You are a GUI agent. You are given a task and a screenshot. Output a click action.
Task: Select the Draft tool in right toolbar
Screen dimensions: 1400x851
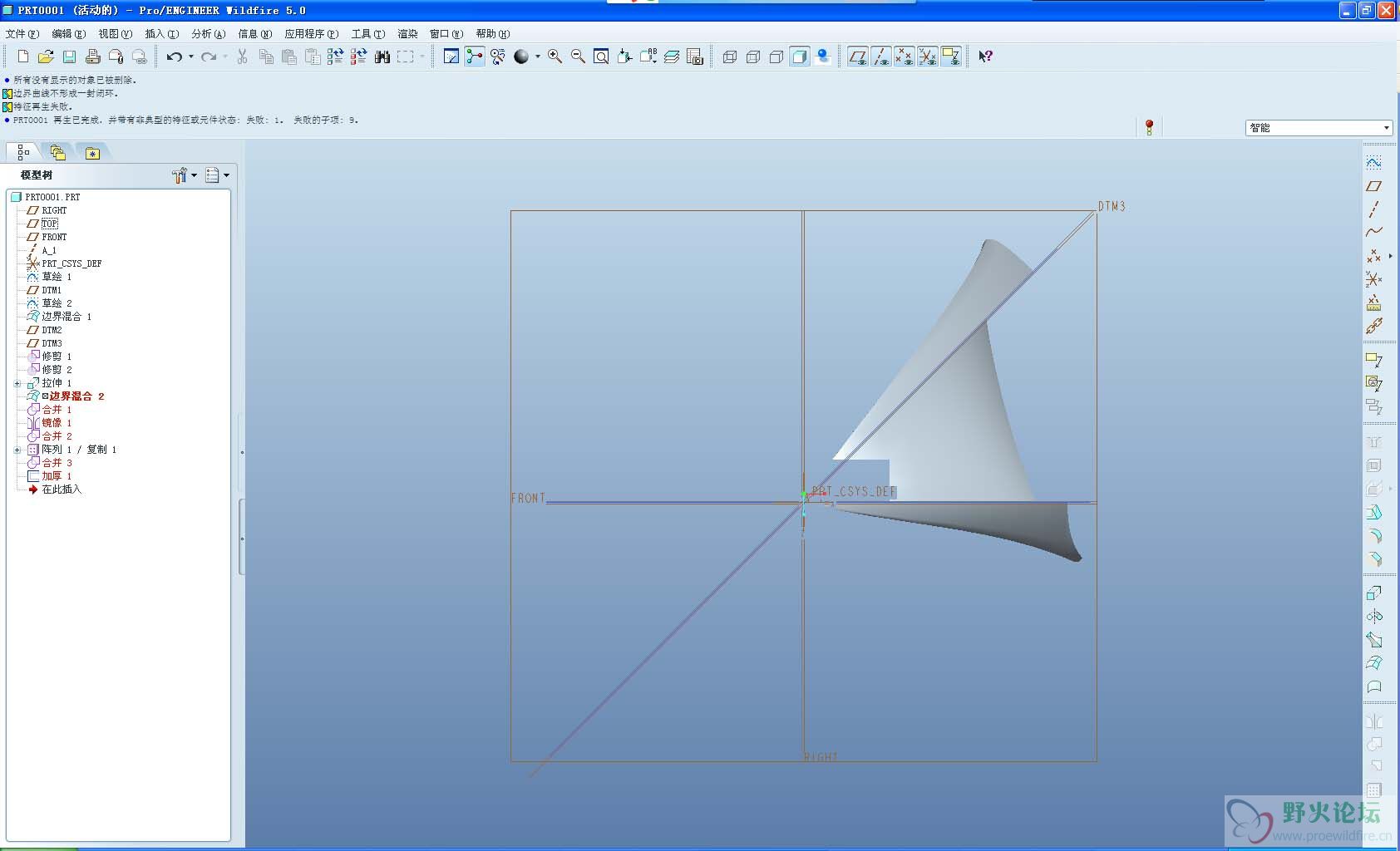click(1374, 513)
